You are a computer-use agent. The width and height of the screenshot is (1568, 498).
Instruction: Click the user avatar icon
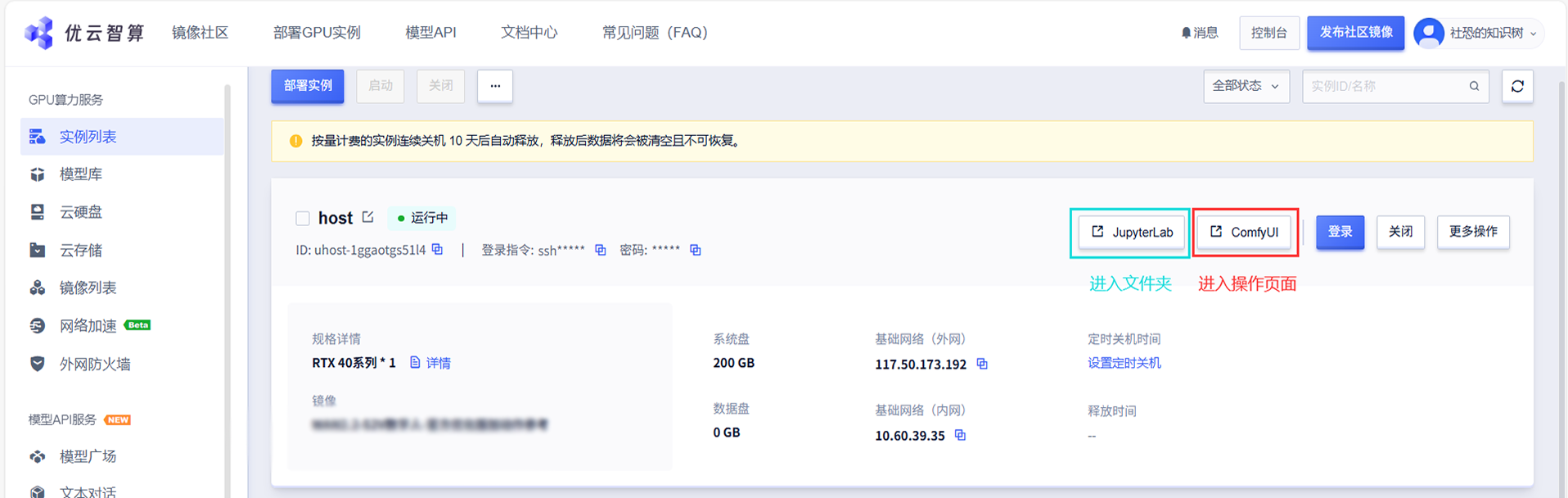(1429, 33)
